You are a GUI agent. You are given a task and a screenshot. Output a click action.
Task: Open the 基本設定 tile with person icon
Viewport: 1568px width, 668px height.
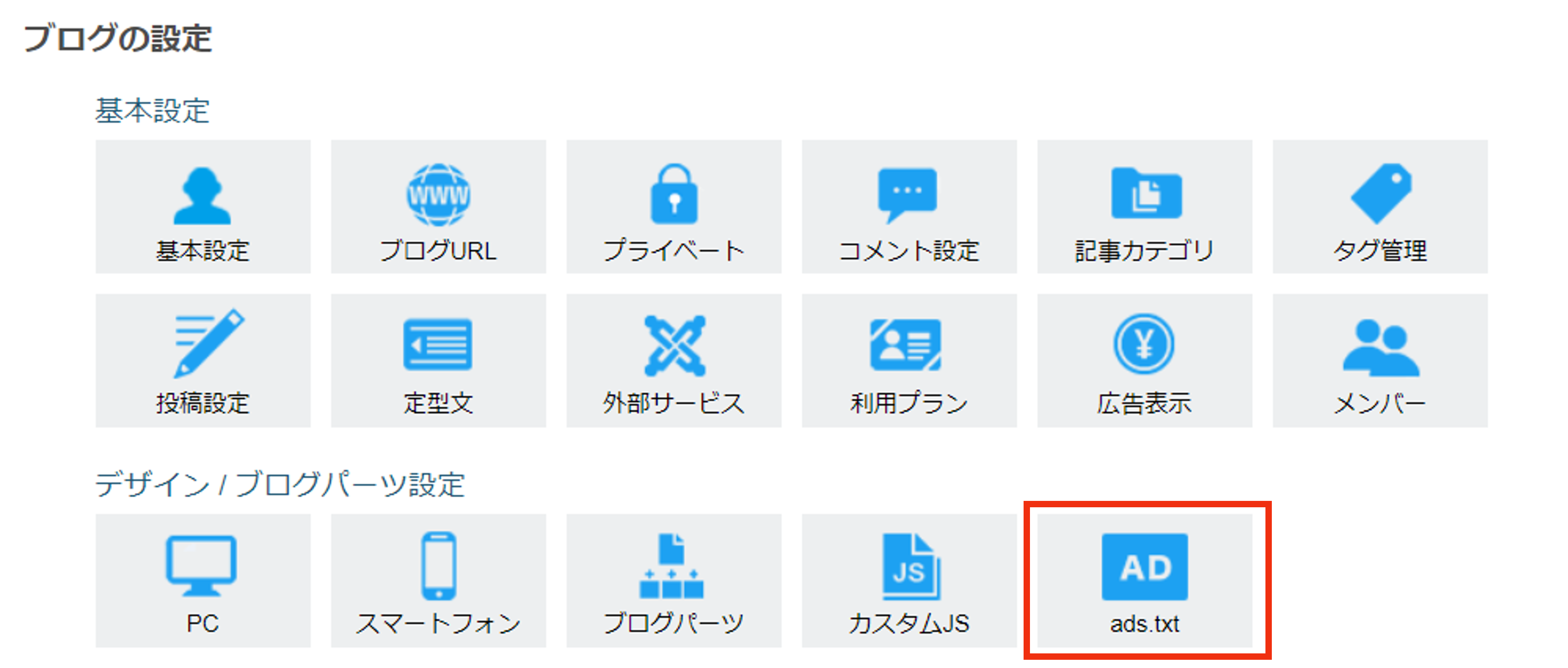pyautogui.click(x=203, y=206)
